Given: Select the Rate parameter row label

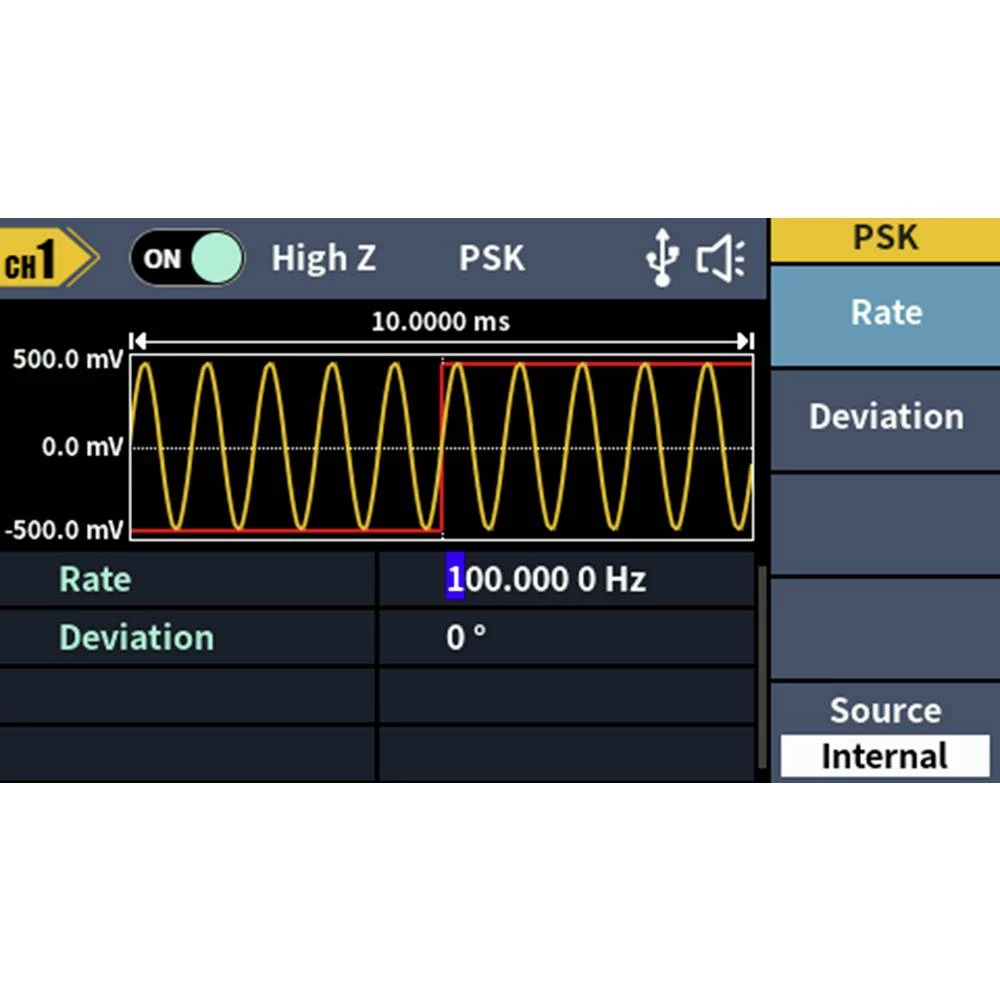Looking at the screenshot, I should pos(95,580).
